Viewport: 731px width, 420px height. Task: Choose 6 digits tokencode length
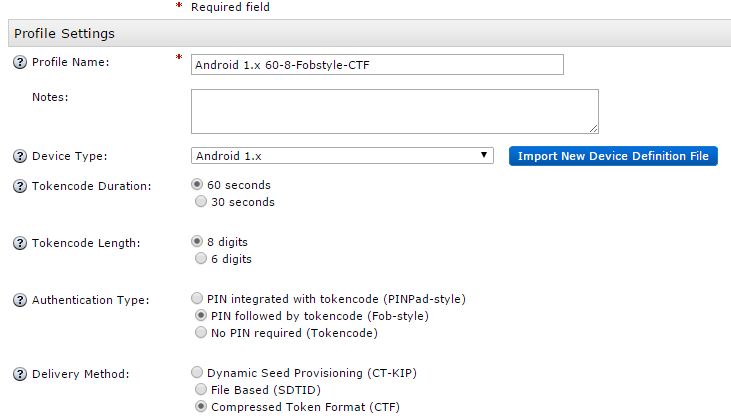tap(198, 259)
